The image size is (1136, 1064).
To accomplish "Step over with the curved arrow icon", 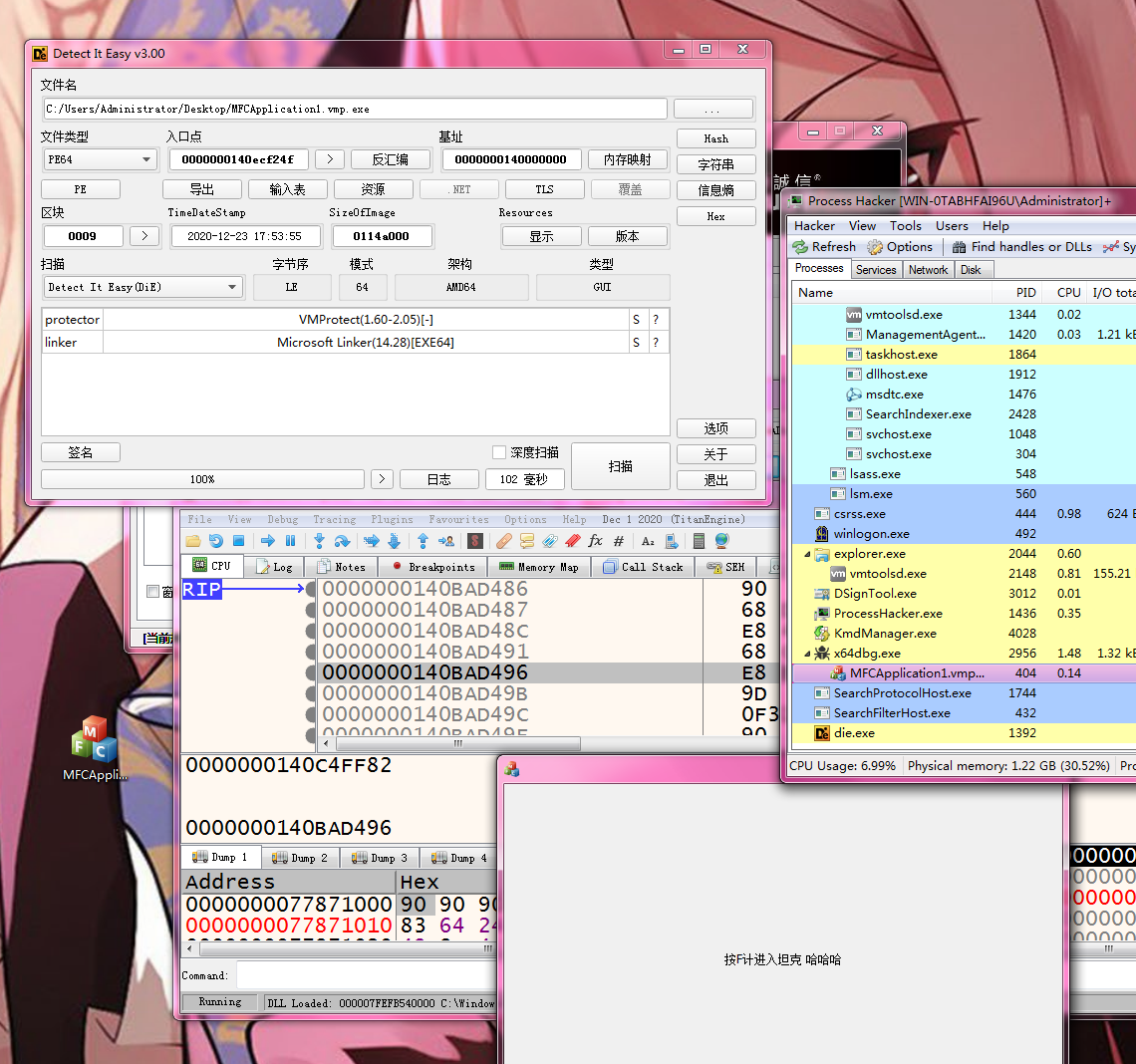I will pyautogui.click(x=342, y=541).
